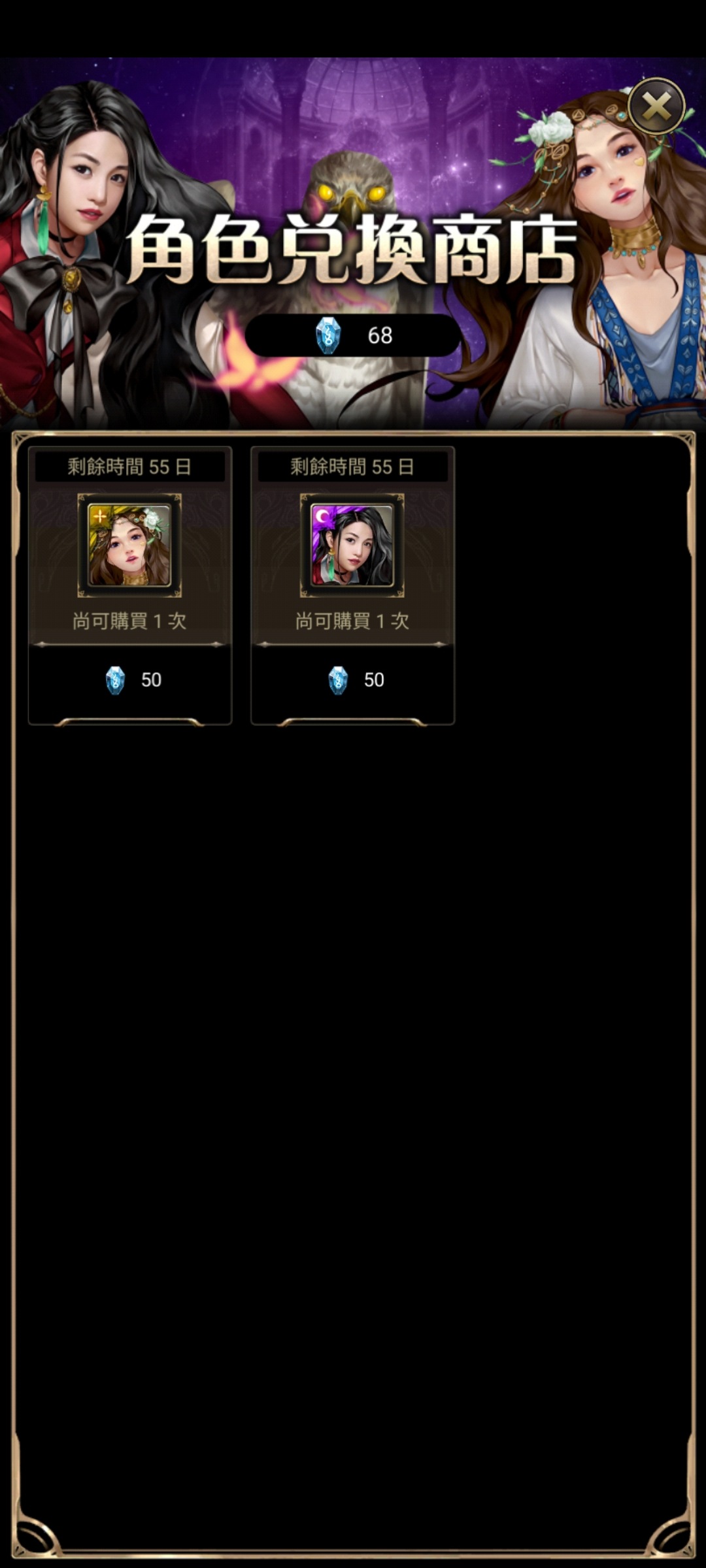Tap the flower-crown woman in banner art
The image size is (706, 1568).
click(x=608, y=261)
